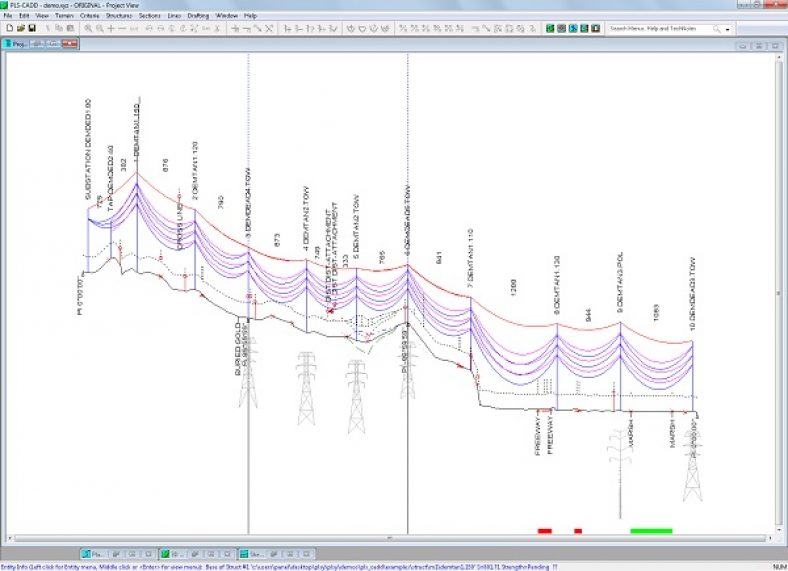This screenshot has width=788, height=571.
Task: Open the Criteria menu
Action: [89, 16]
